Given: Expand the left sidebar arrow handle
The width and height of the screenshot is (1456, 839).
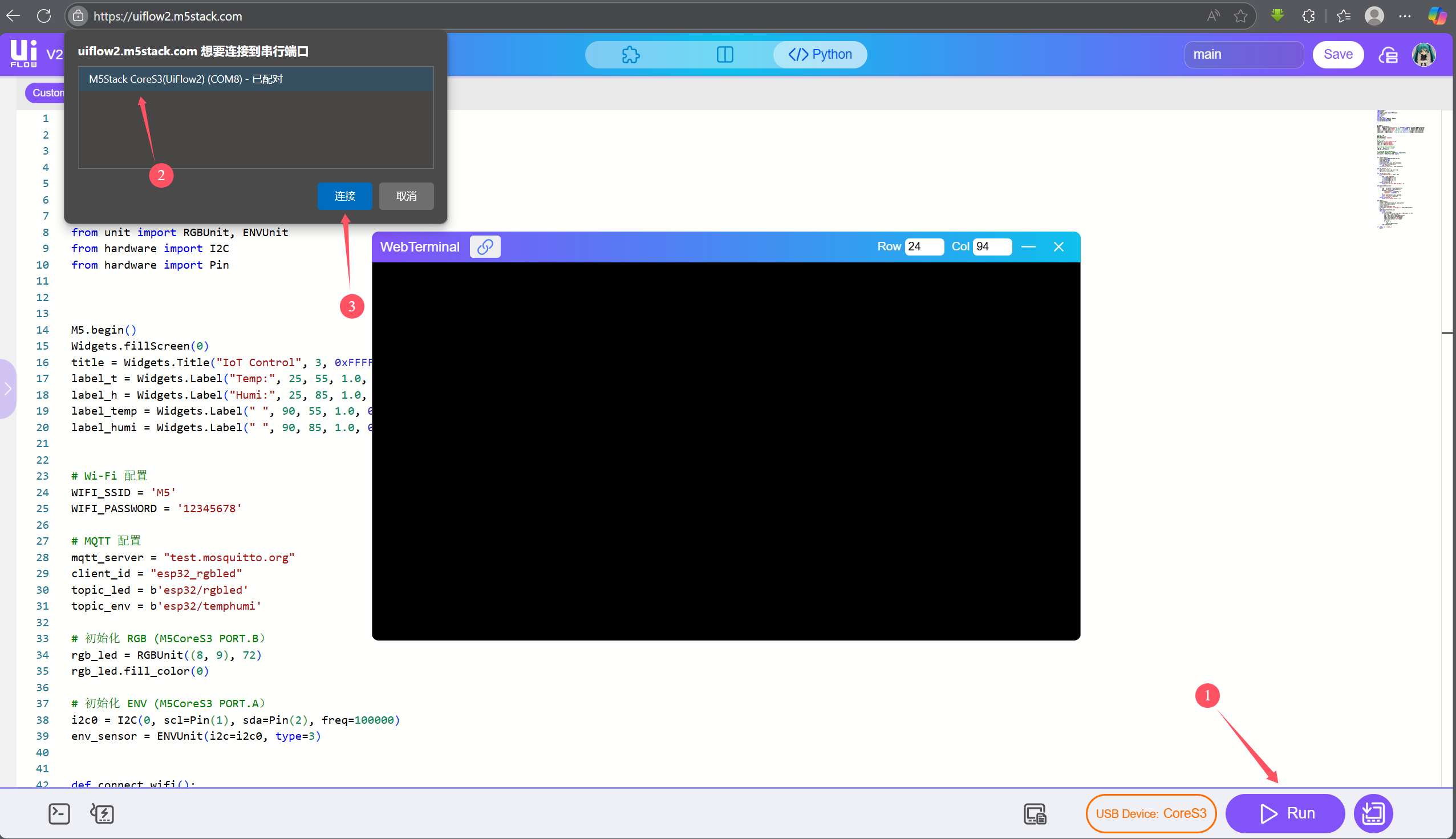Looking at the screenshot, I should 8,389.
